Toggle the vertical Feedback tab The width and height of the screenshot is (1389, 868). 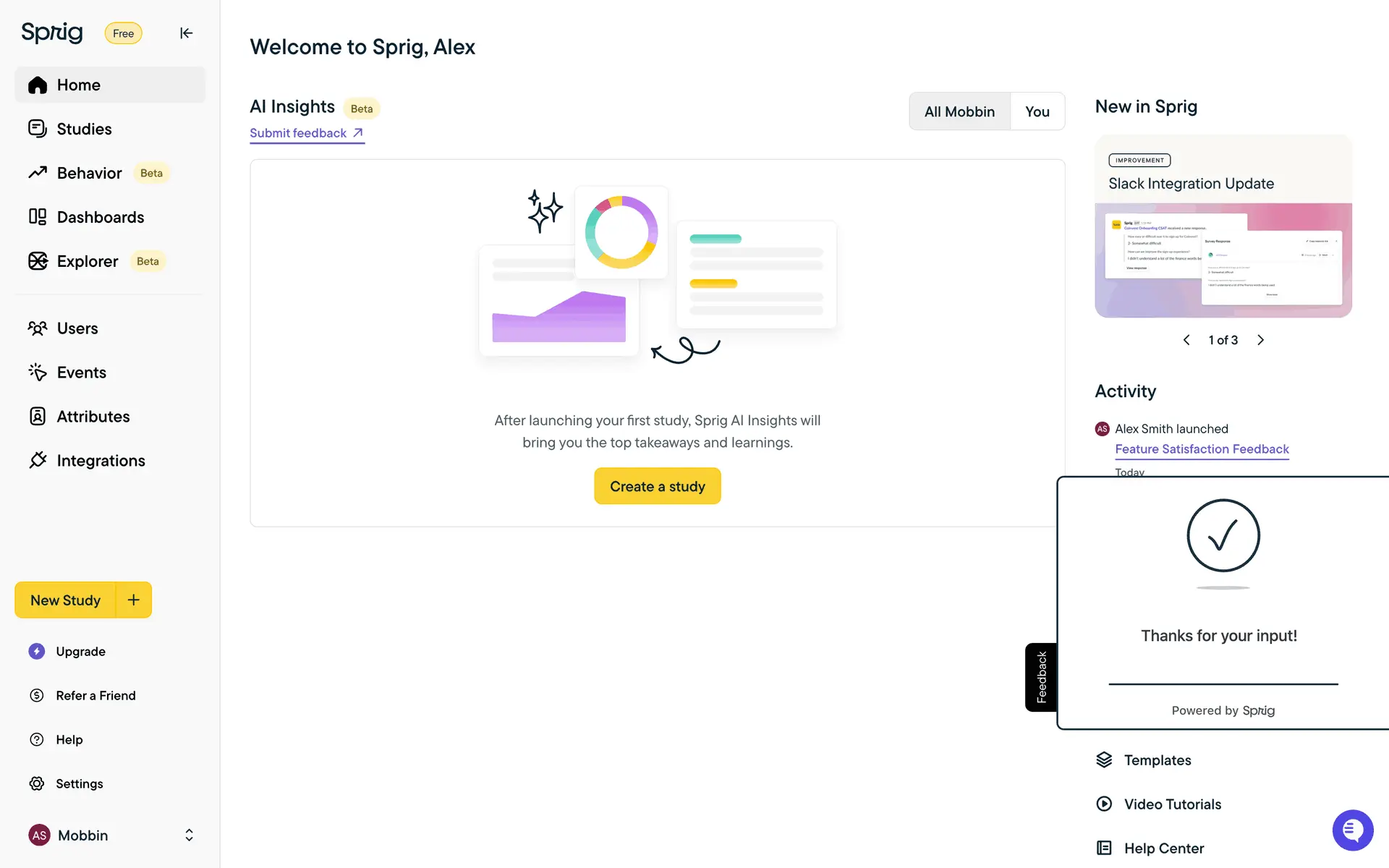(1041, 677)
